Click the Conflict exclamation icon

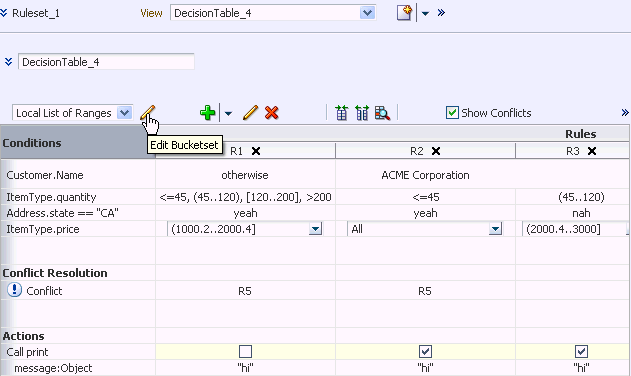[14, 290]
